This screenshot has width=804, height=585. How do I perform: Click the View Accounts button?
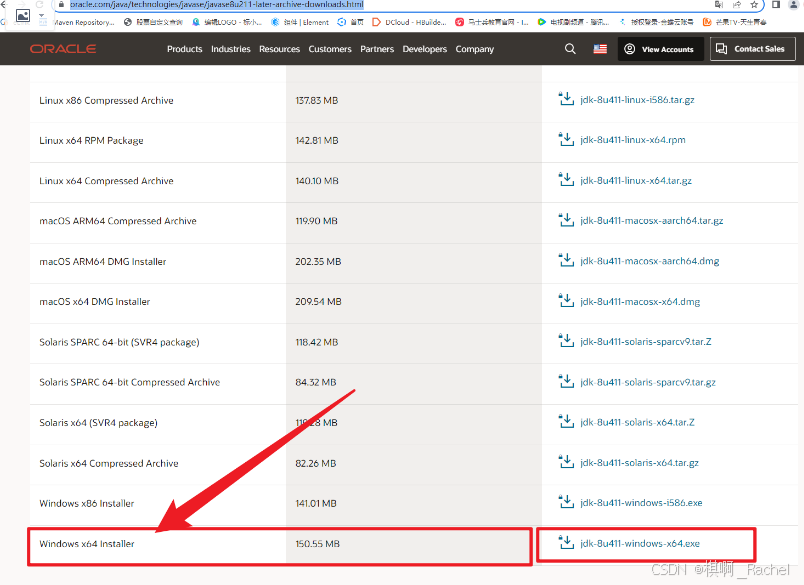660,49
